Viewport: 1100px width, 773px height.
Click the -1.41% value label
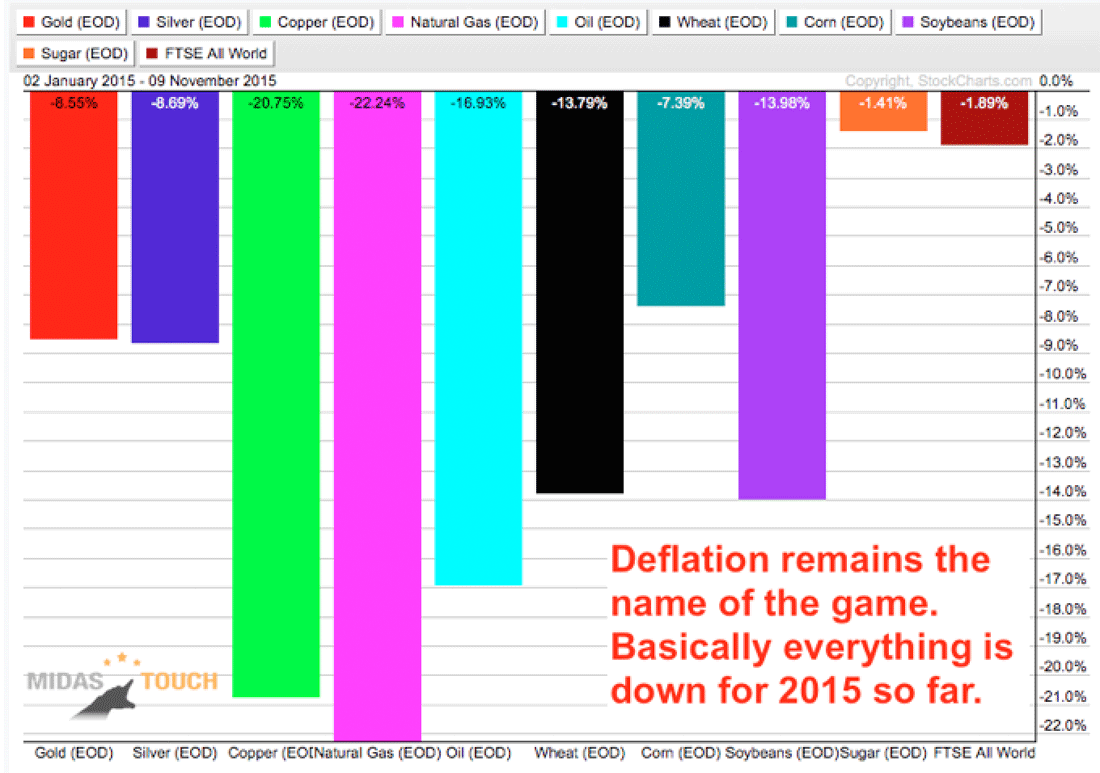click(x=883, y=103)
